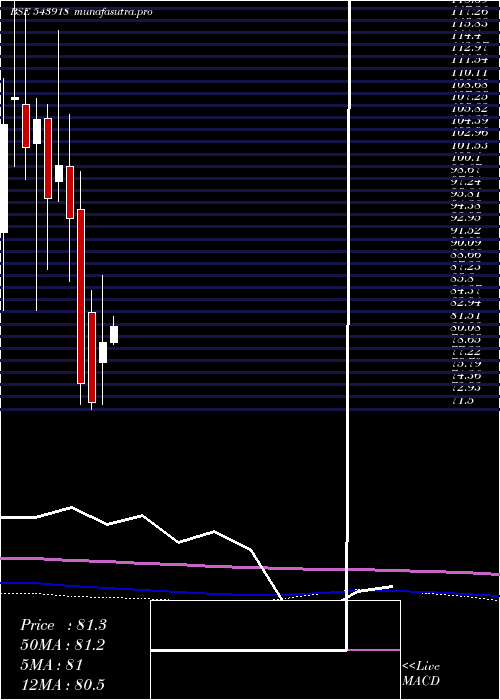500x700 pixels.
Task: Click the tallest red candlestick body
Action: pos(81,296)
